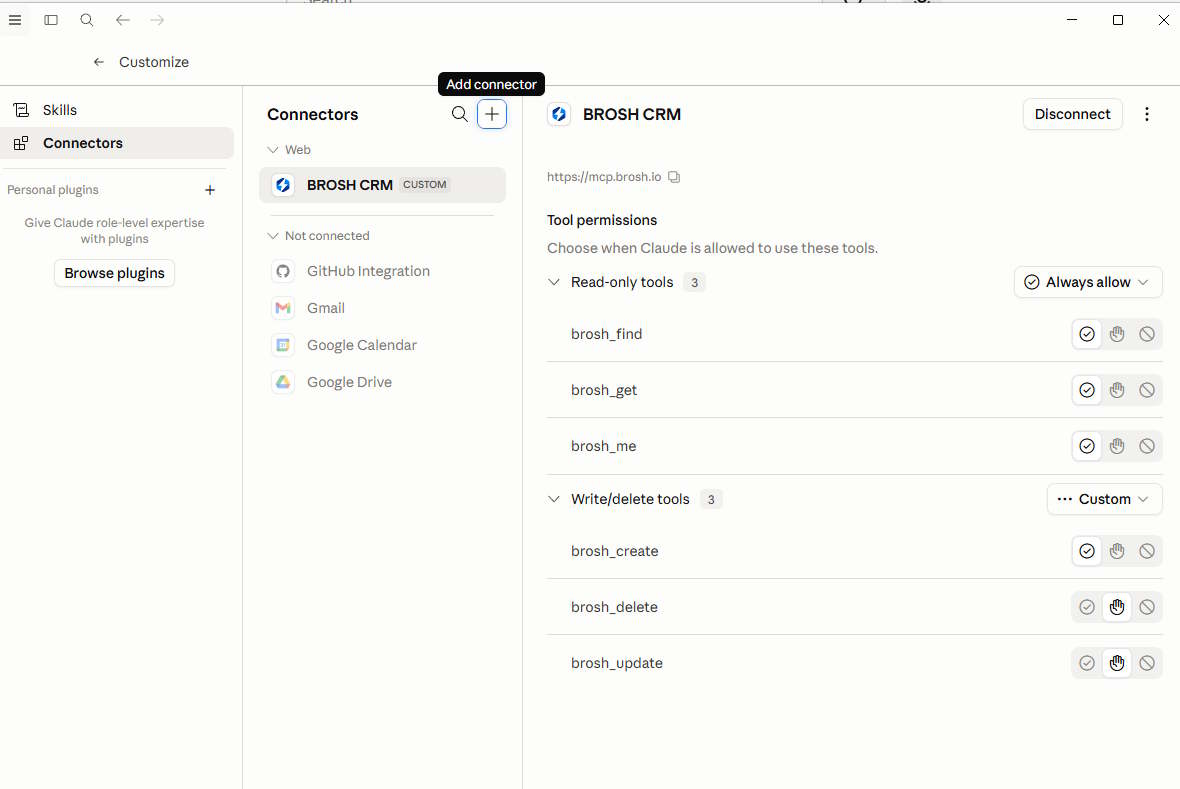Image resolution: width=1180 pixels, height=789 pixels.
Task: Select Google Calendar connector
Action: tap(382, 345)
